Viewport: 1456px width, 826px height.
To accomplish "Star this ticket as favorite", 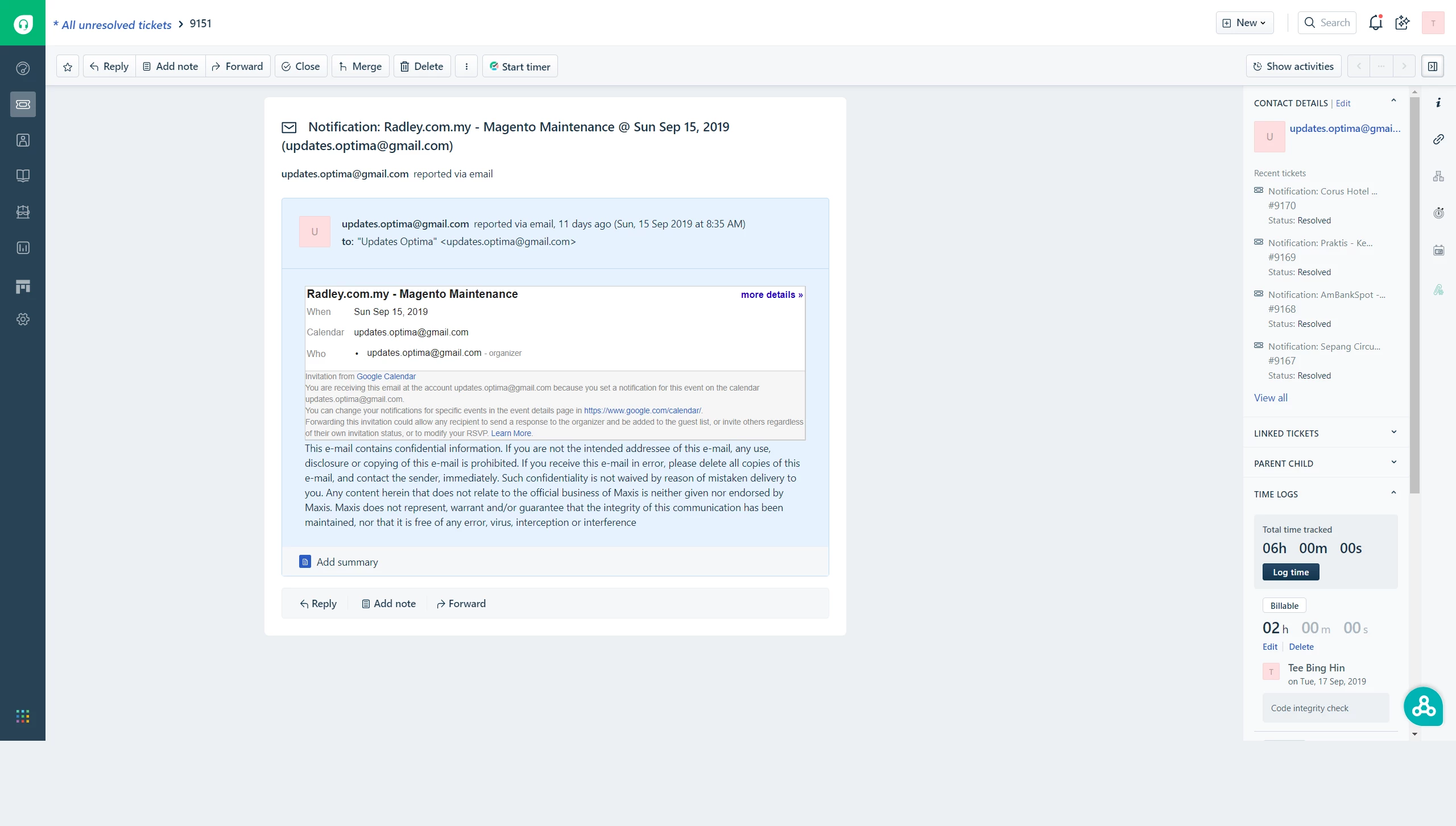I will 68,66.
